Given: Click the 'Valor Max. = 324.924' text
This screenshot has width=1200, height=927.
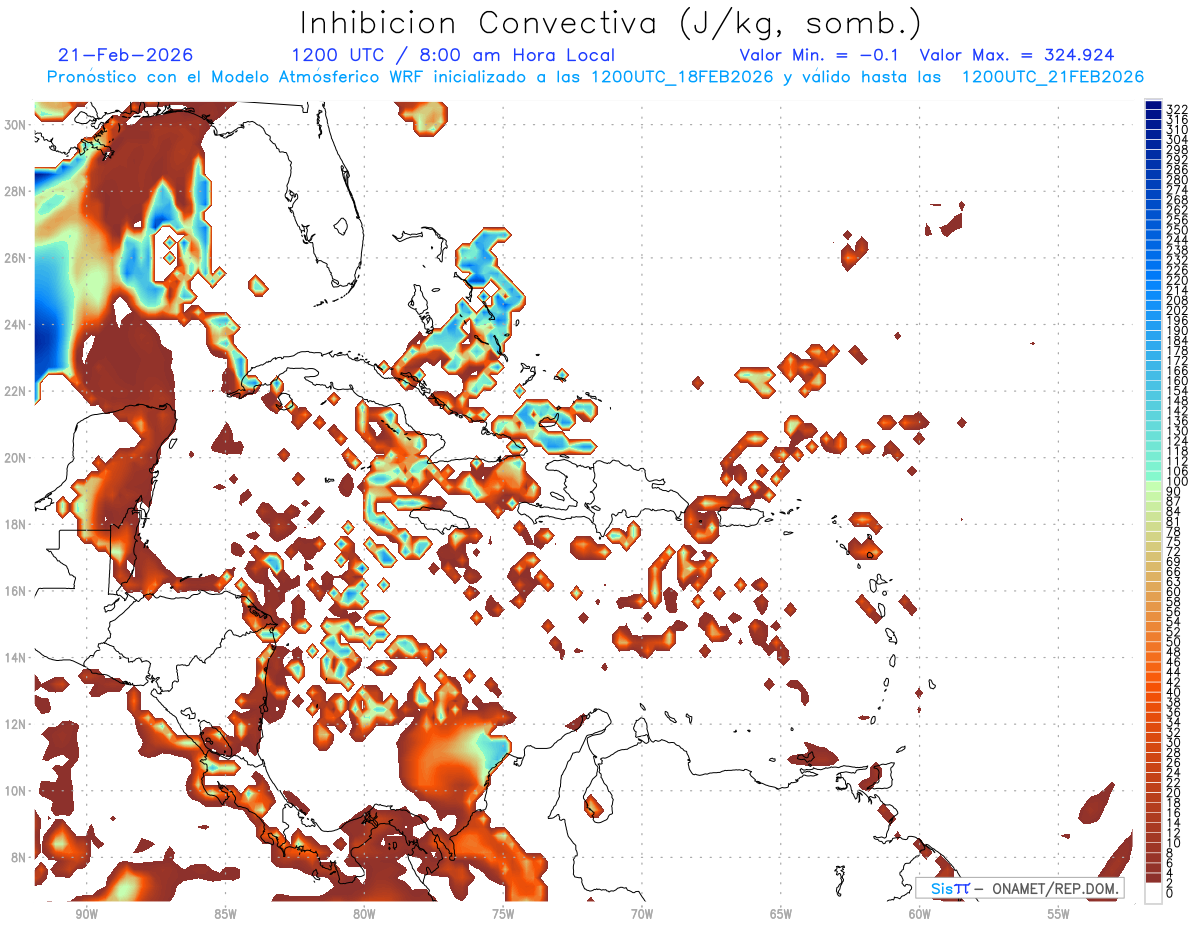Looking at the screenshot, I should click(x=1017, y=55).
